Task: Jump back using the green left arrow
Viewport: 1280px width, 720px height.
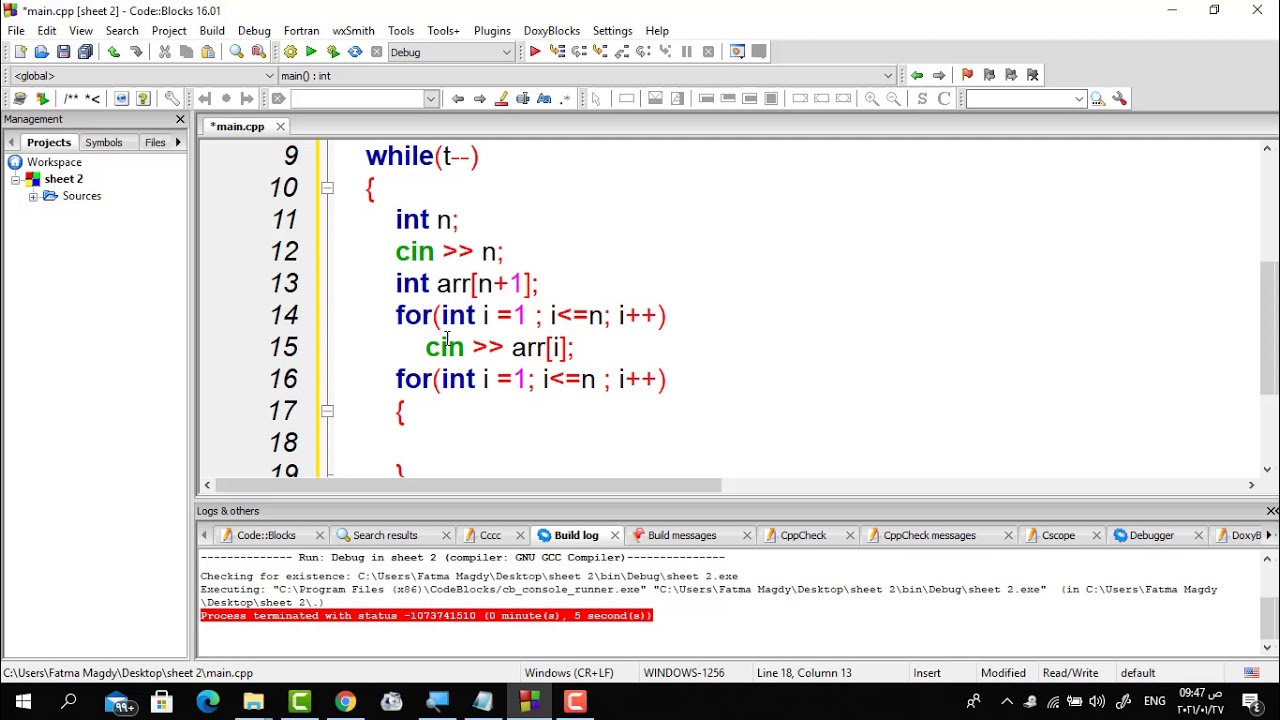Action: pyautogui.click(x=917, y=75)
